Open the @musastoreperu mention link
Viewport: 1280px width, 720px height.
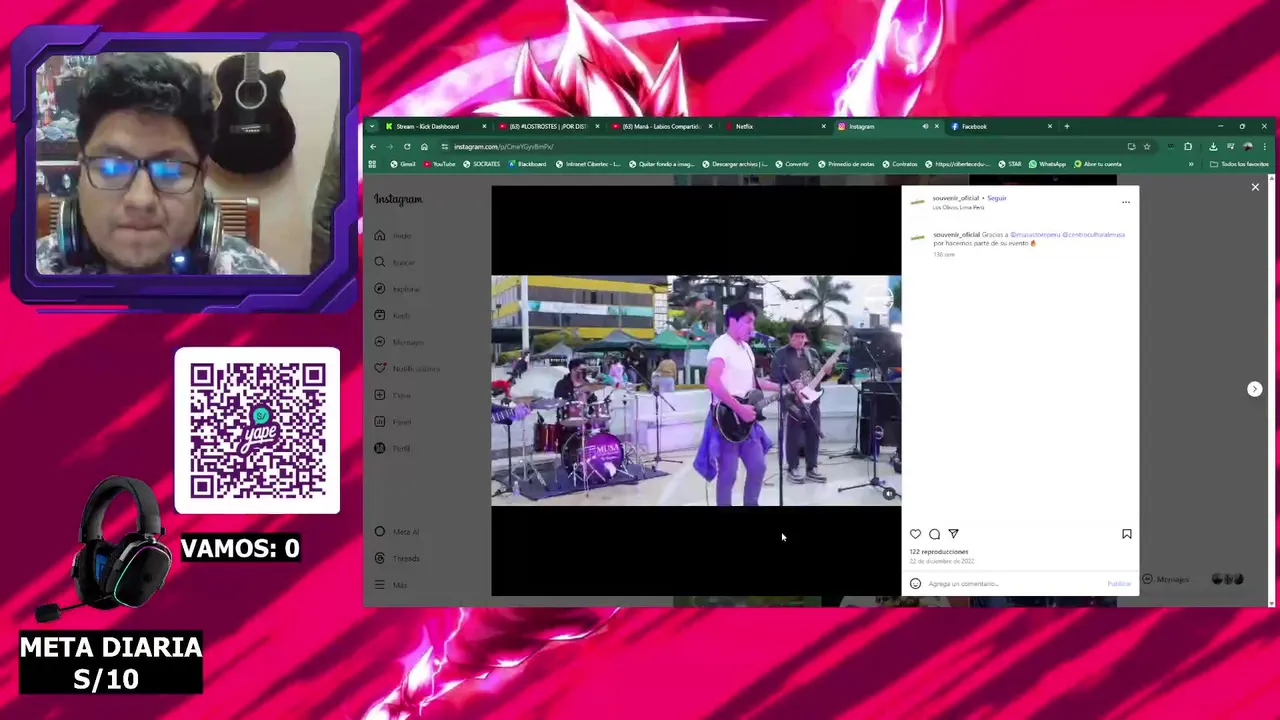point(1035,235)
